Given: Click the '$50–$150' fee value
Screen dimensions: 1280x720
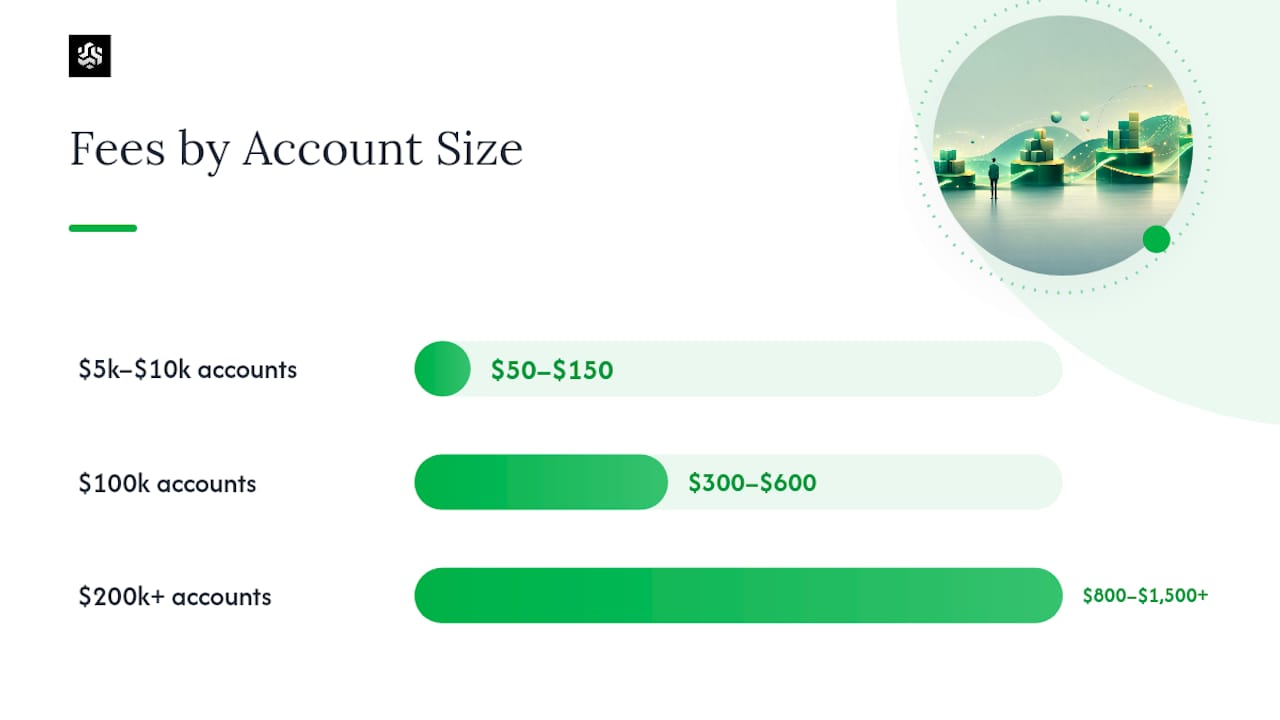Looking at the screenshot, I should tap(552, 370).
